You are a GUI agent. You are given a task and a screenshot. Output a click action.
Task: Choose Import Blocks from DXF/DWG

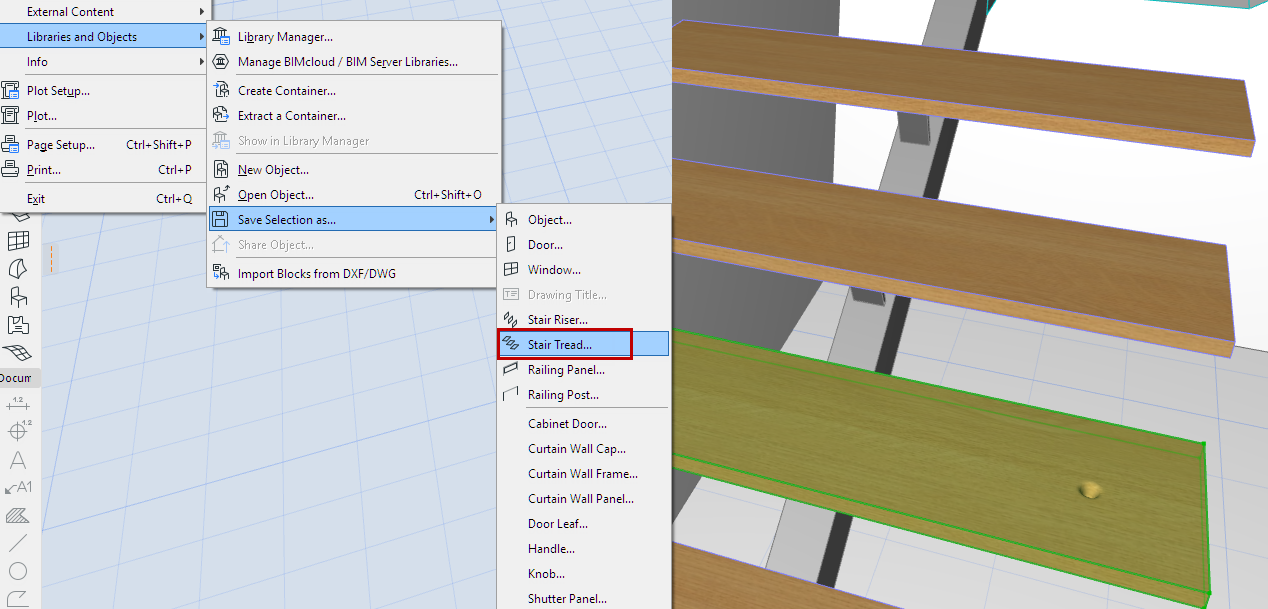coord(353,274)
